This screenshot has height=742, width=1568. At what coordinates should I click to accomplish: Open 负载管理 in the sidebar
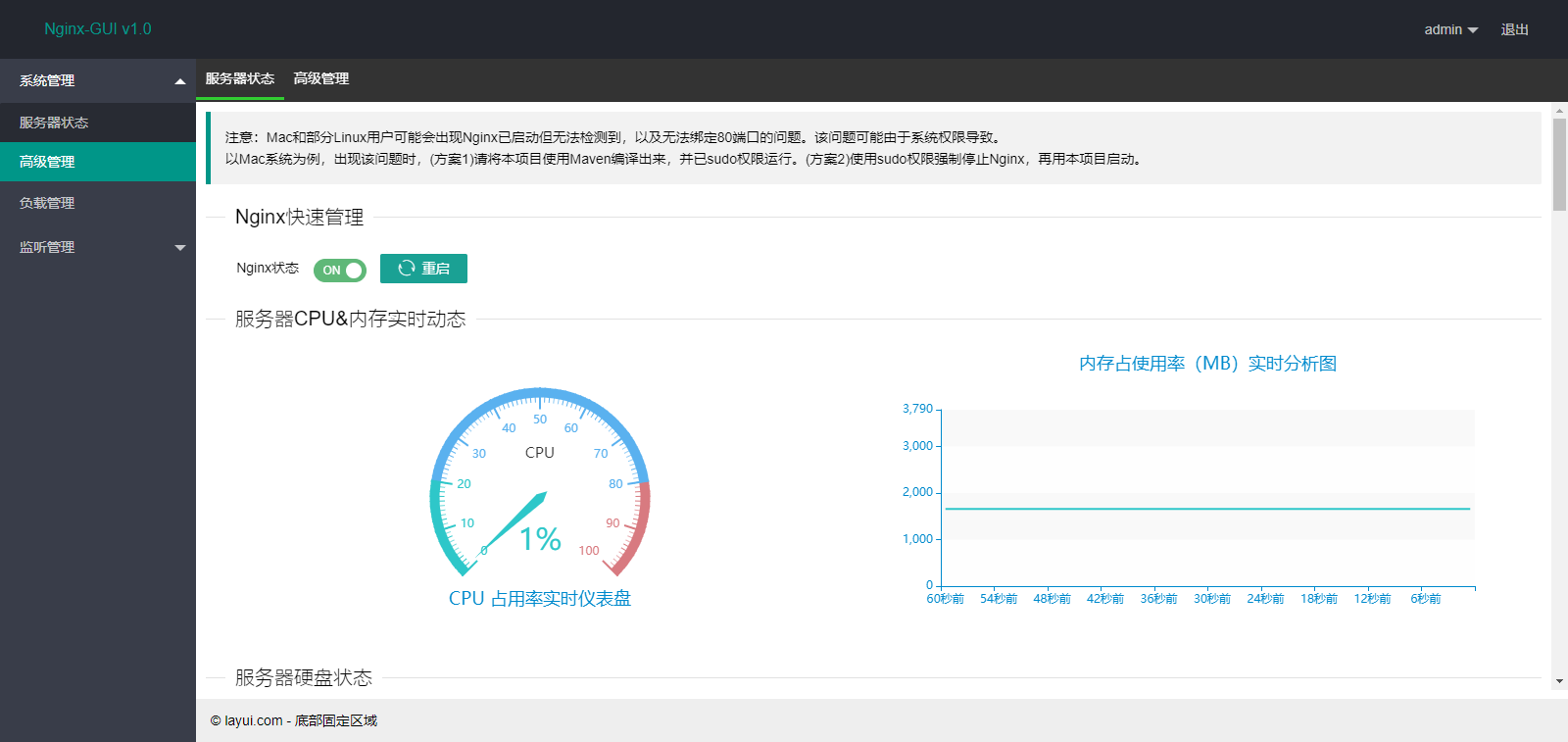pos(47,203)
